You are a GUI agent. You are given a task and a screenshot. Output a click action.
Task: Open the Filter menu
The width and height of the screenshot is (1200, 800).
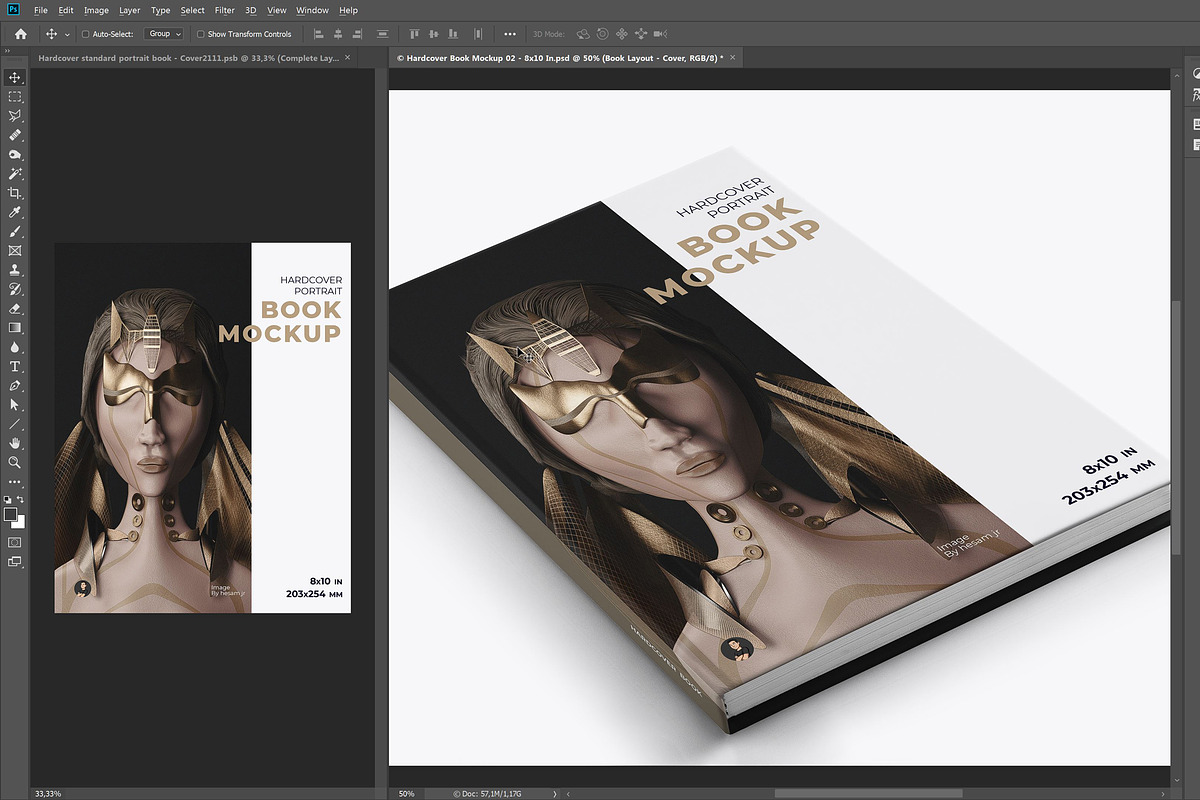tap(225, 10)
